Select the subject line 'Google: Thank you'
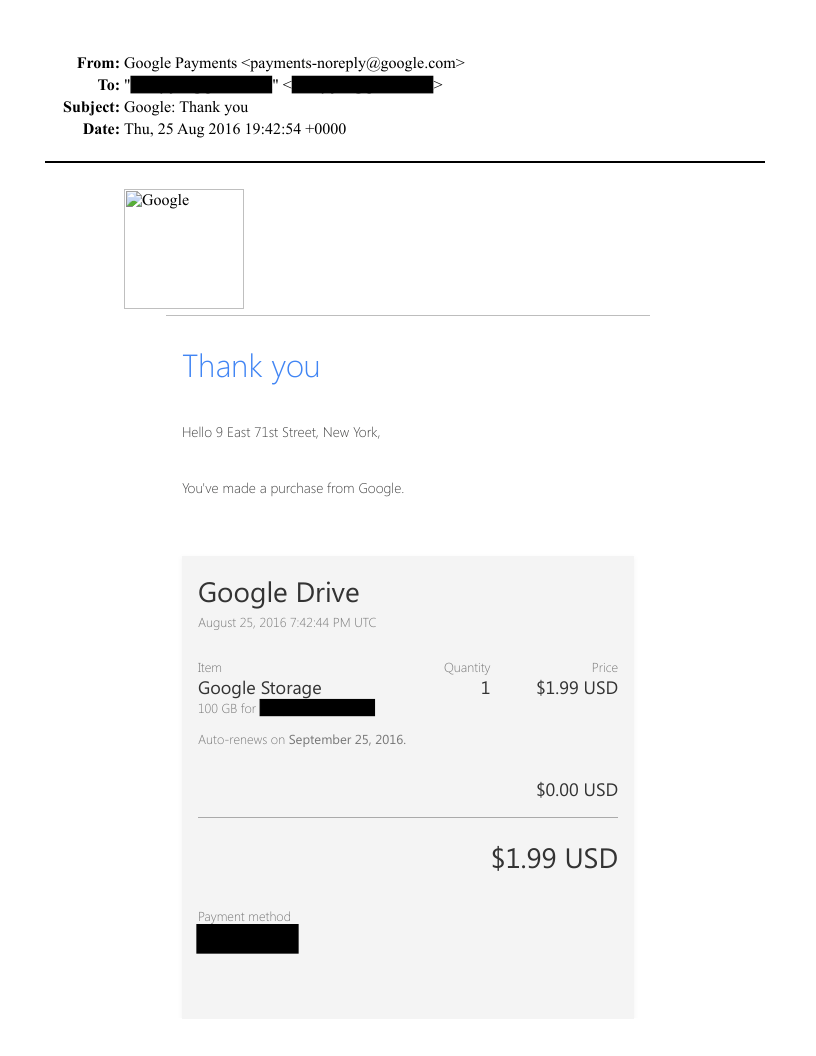 186,107
